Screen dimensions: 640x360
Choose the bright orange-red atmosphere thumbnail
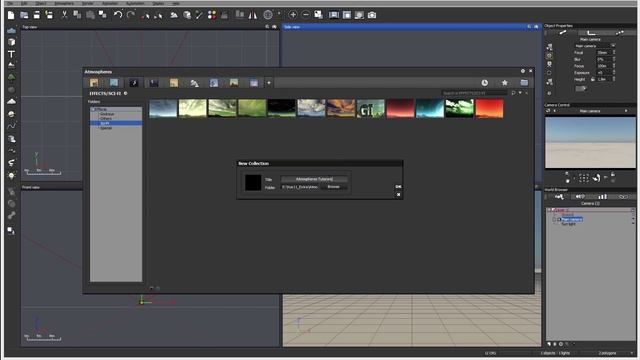[489, 109]
